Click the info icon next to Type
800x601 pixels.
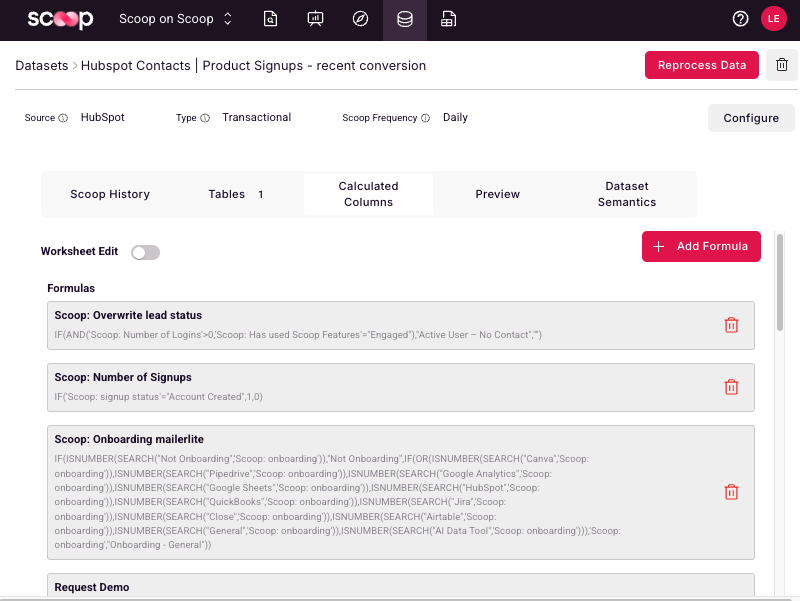click(x=205, y=118)
